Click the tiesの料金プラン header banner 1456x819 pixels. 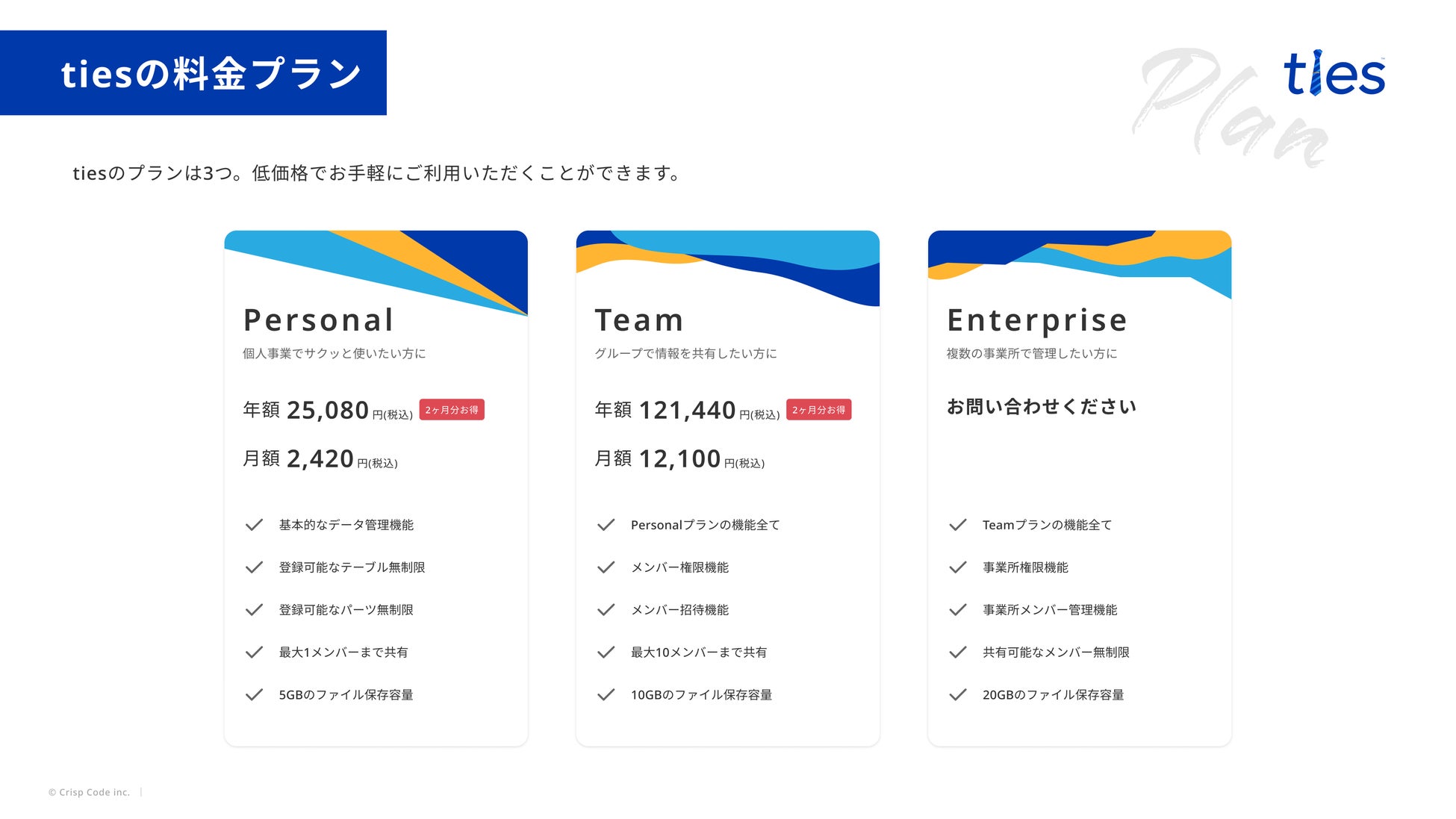[x=193, y=73]
